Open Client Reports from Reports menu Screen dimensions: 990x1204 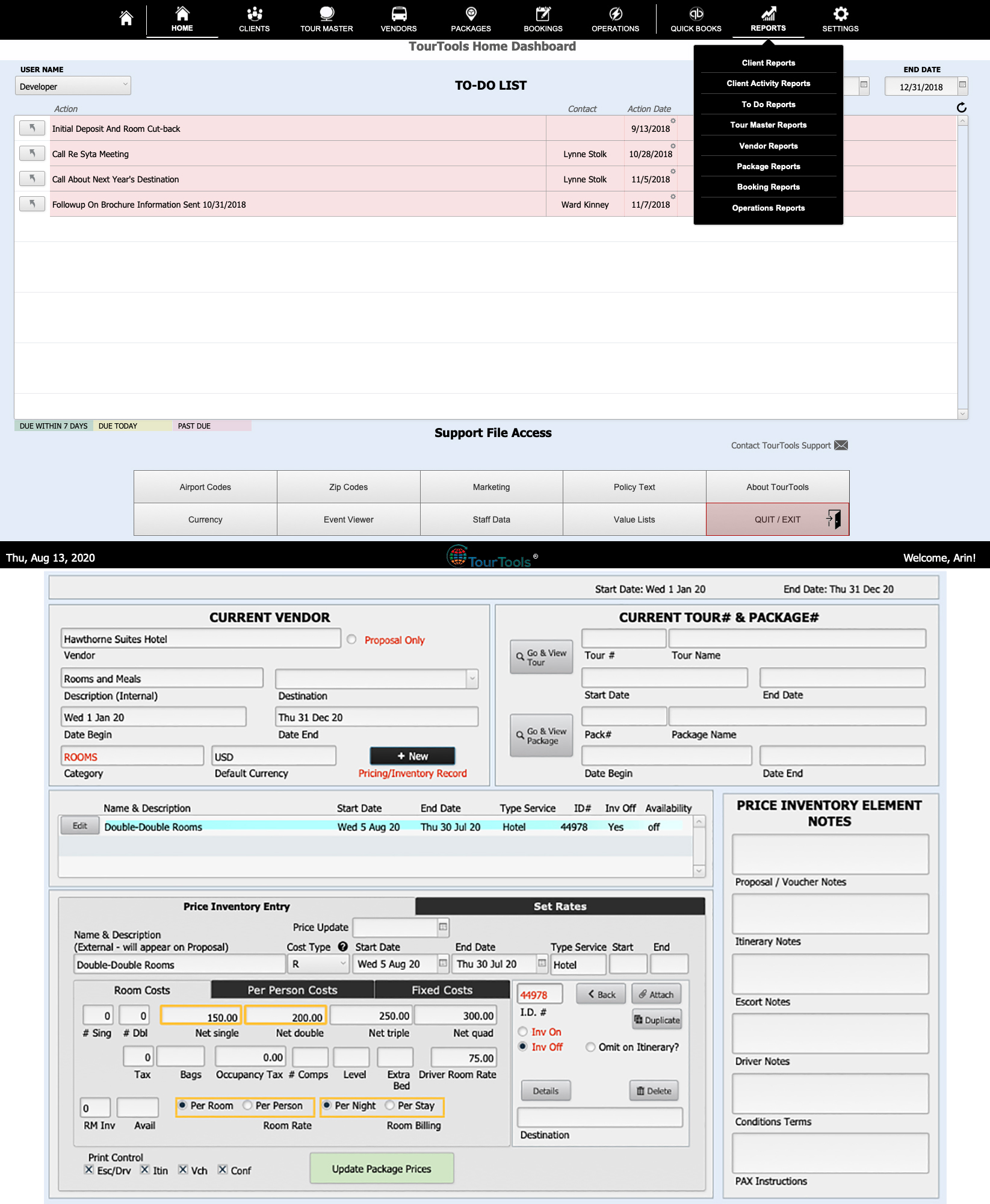[768, 63]
